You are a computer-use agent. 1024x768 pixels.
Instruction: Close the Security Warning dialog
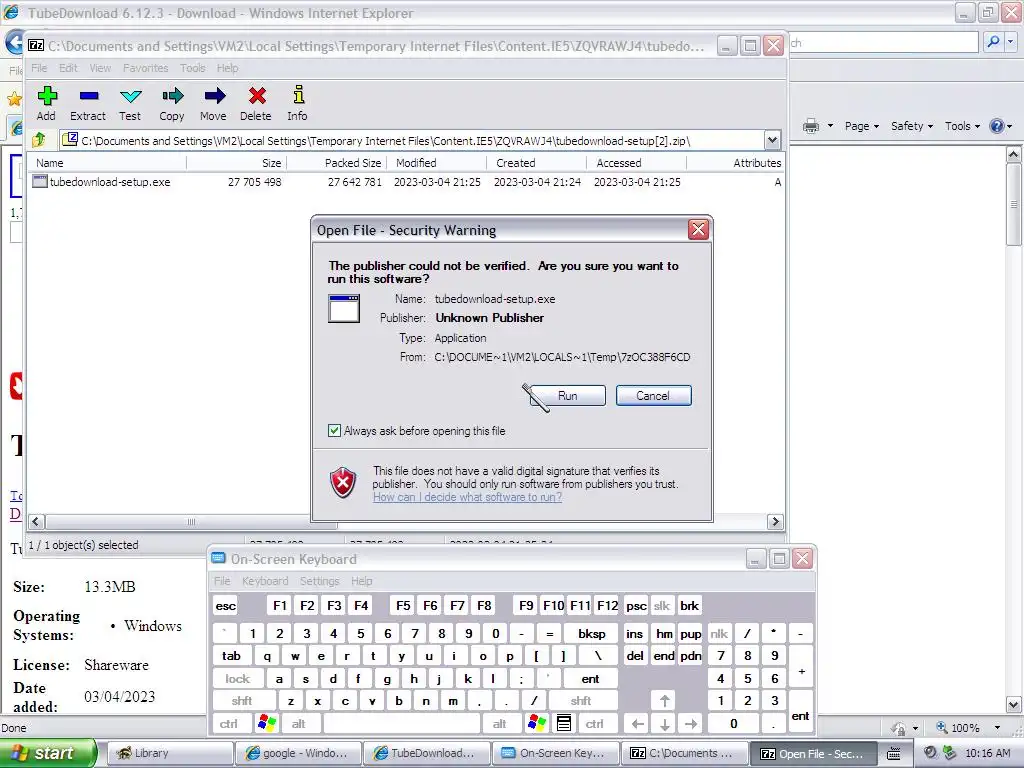tap(698, 229)
